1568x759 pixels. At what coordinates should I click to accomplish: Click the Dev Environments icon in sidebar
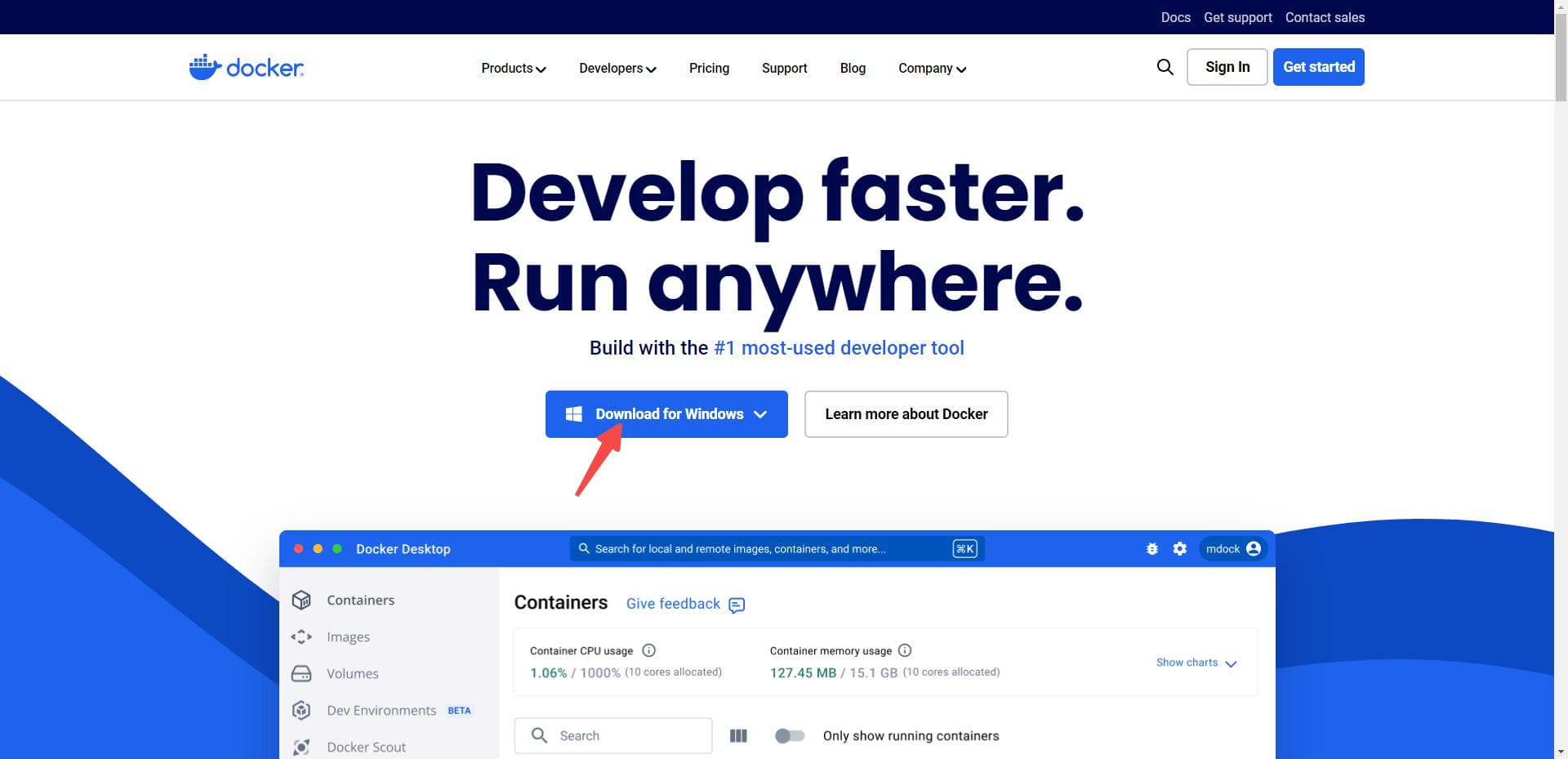301,710
